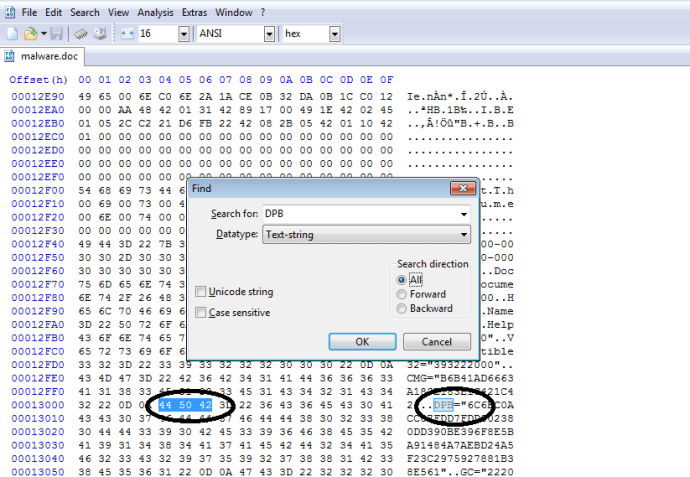The image size is (690, 477).
Task: Enable the Unicode string checkbox
Action: point(202,292)
